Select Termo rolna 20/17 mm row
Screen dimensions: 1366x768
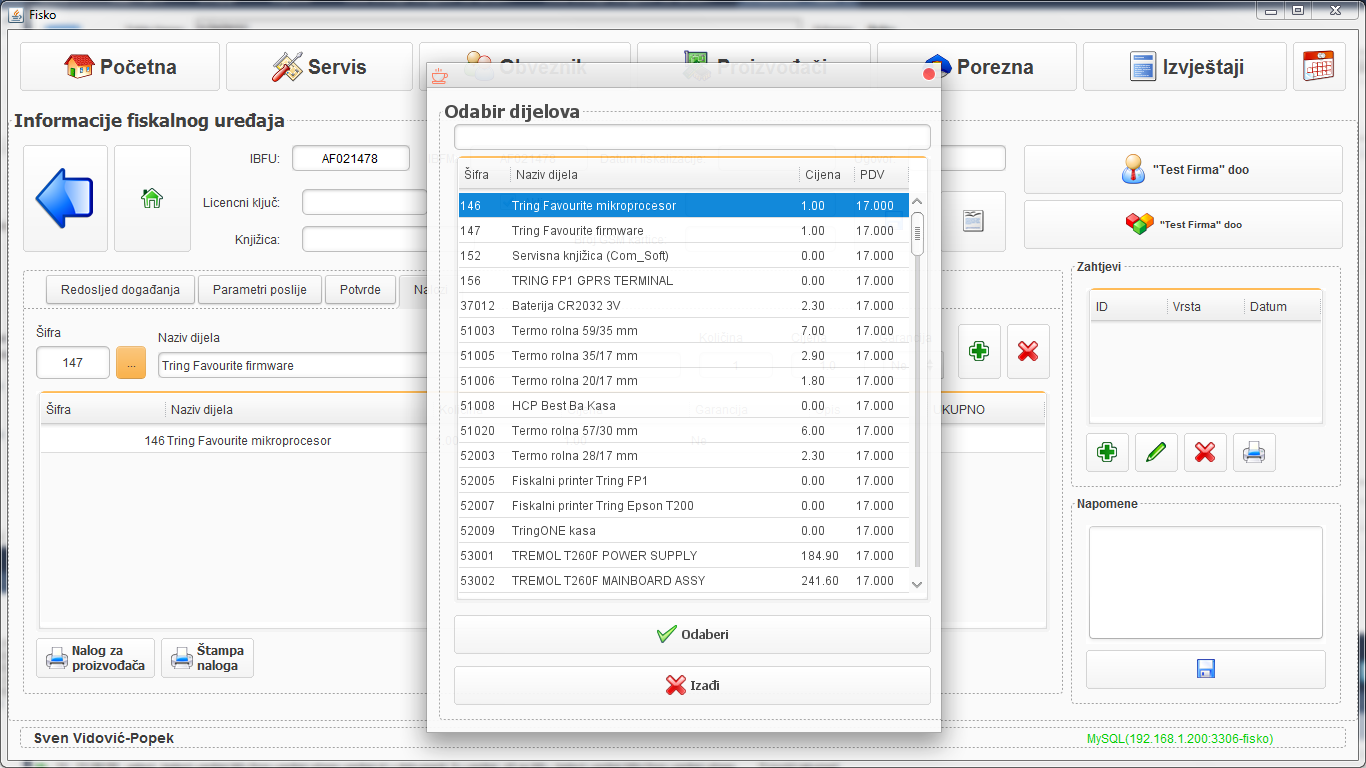[683, 380]
